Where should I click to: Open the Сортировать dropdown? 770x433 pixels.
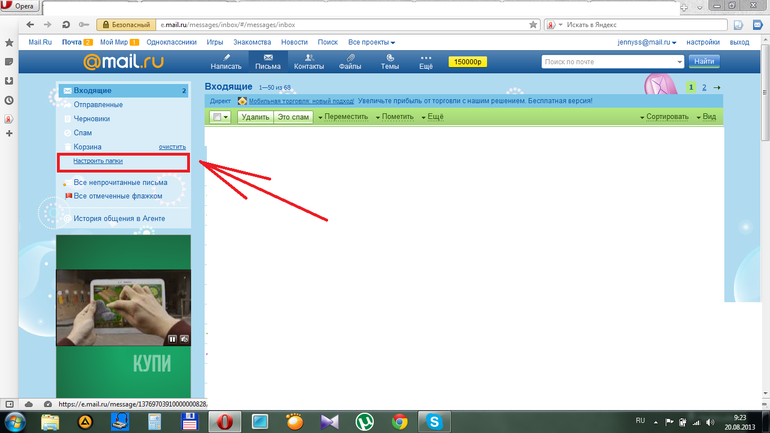(x=664, y=117)
